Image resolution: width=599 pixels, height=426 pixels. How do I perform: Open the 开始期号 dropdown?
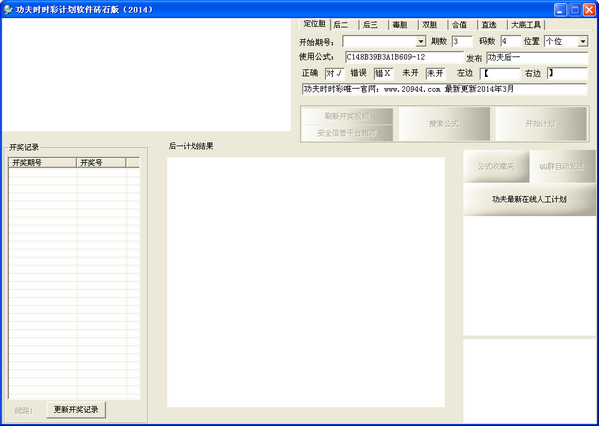421,41
